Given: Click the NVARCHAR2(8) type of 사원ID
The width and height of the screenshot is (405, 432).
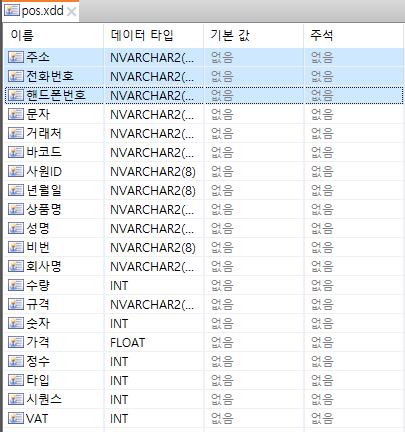Looking at the screenshot, I should (x=153, y=172).
